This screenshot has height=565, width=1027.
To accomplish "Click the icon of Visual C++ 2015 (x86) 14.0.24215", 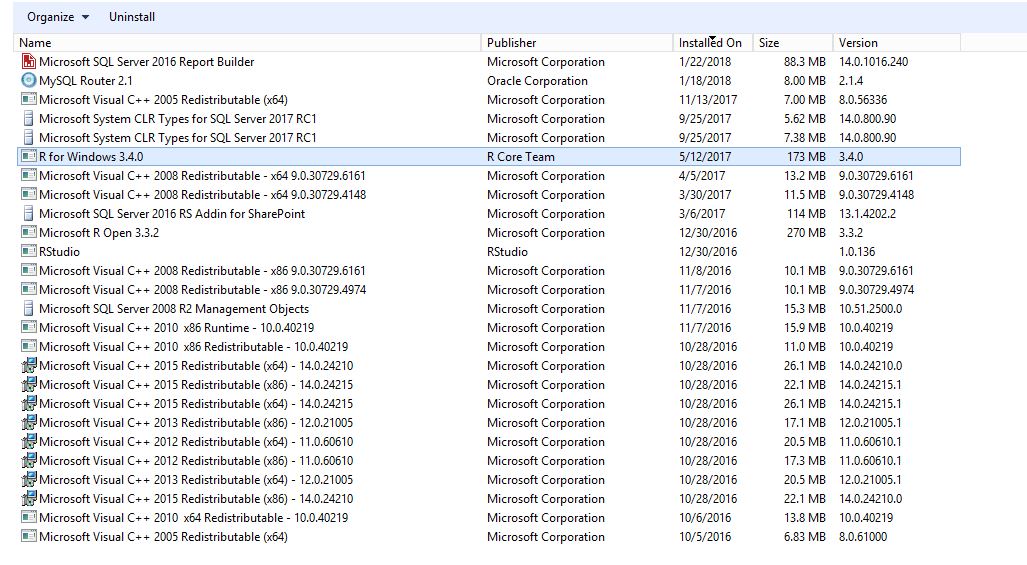I will pyautogui.click(x=28, y=384).
